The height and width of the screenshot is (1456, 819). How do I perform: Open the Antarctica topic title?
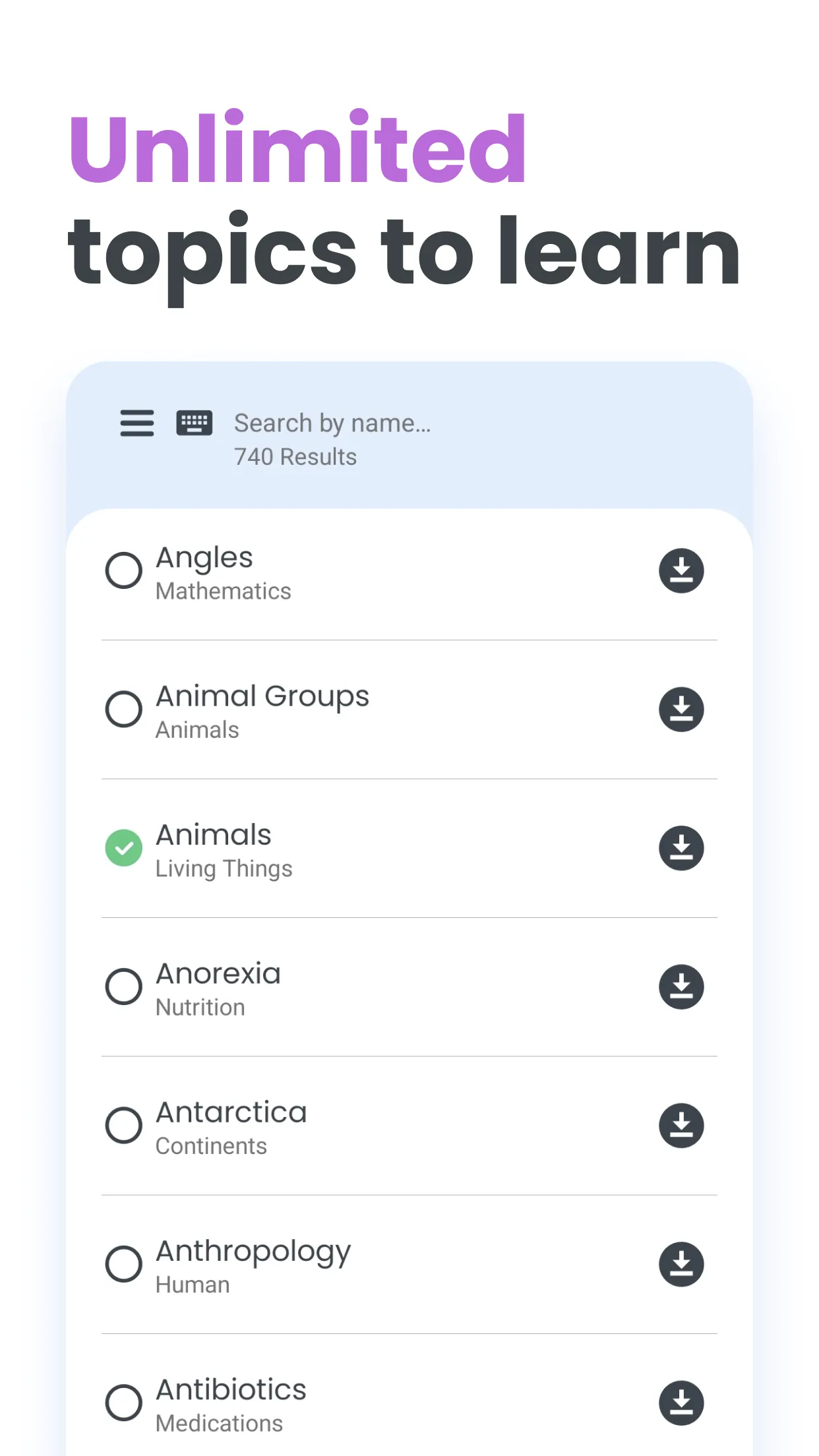point(231,1112)
